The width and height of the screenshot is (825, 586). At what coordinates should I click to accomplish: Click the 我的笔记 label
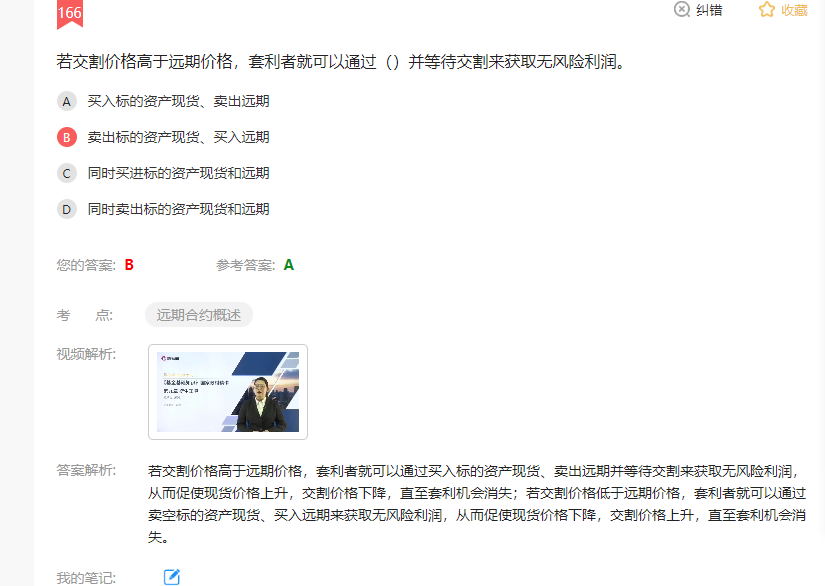tap(86, 578)
